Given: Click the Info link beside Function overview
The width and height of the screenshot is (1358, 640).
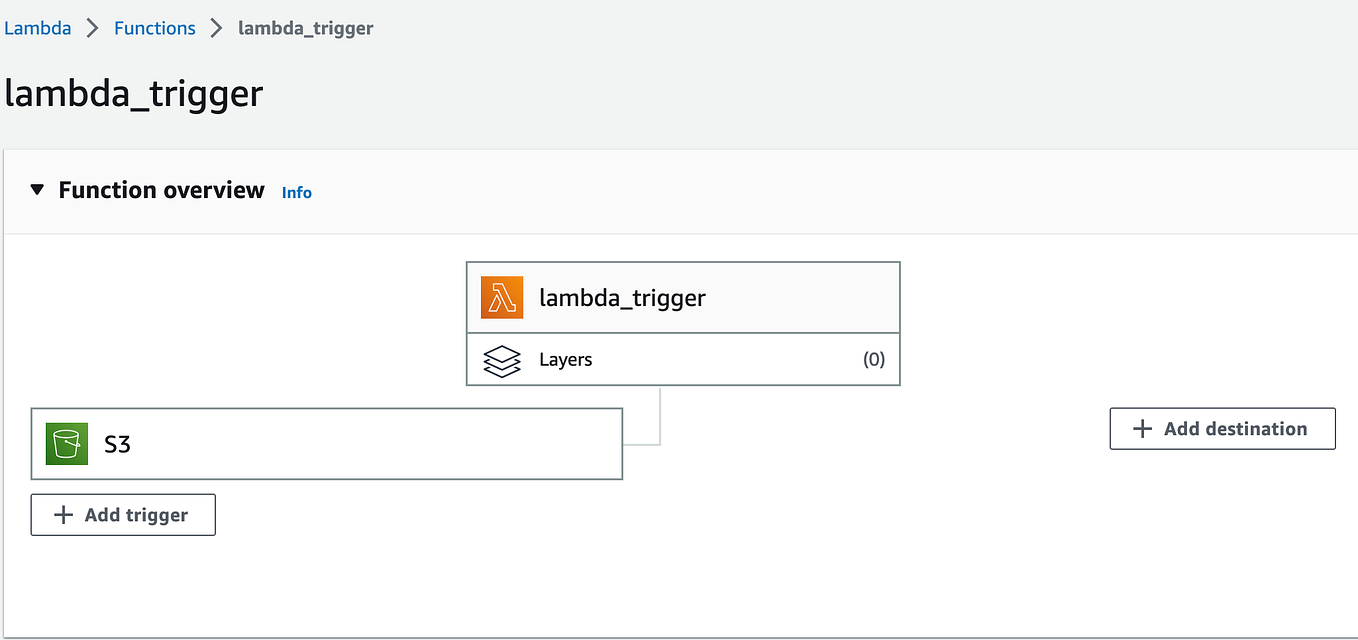Looking at the screenshot, I should tap(296, 192).
